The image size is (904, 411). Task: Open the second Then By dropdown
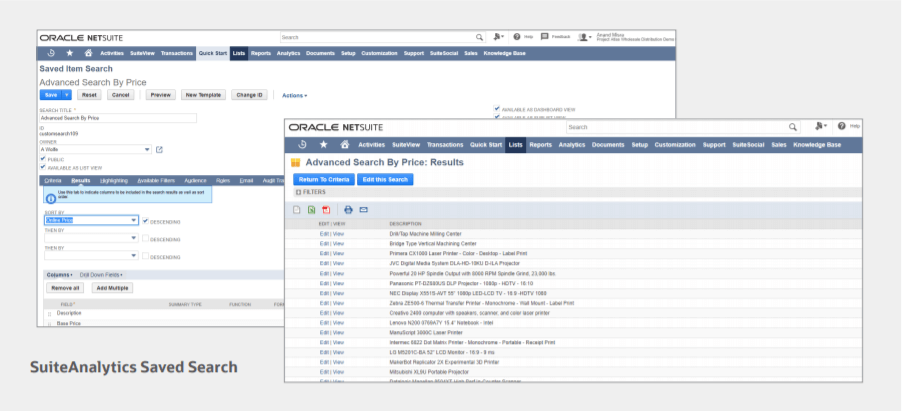point(134,256)
